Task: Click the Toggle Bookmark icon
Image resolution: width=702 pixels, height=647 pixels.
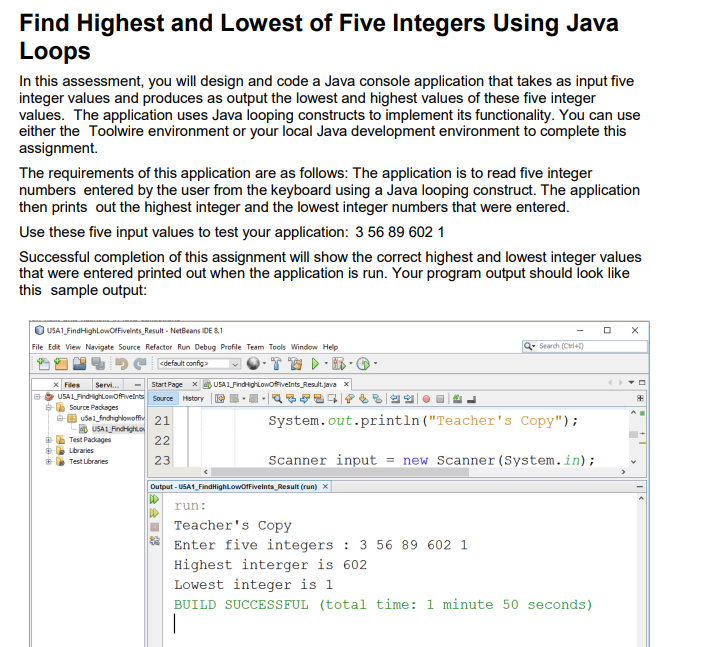Action: [377, 398]
